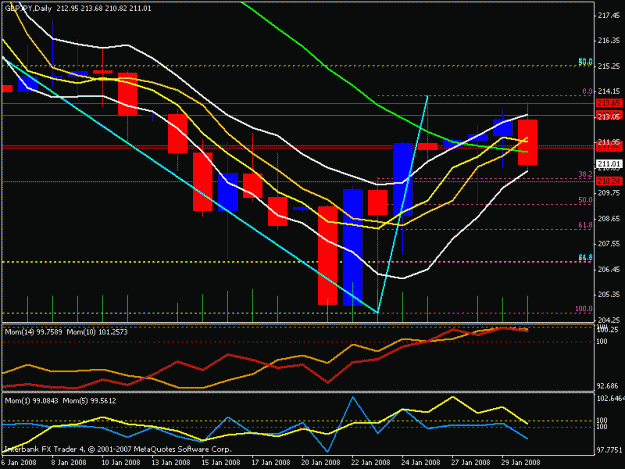Select the 216.35 price axis label
The width and height of the screenshot is (625, 469).
tap(609, 40)
